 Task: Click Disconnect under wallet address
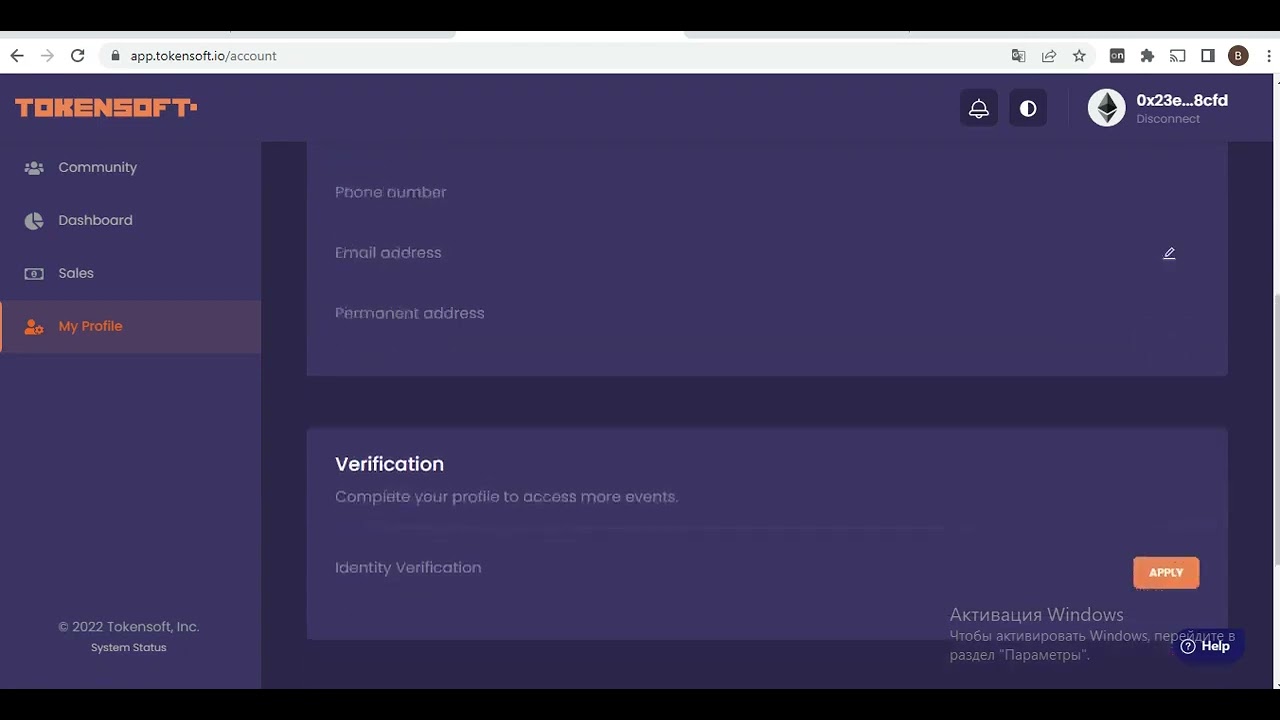(x=1168, y=119)
